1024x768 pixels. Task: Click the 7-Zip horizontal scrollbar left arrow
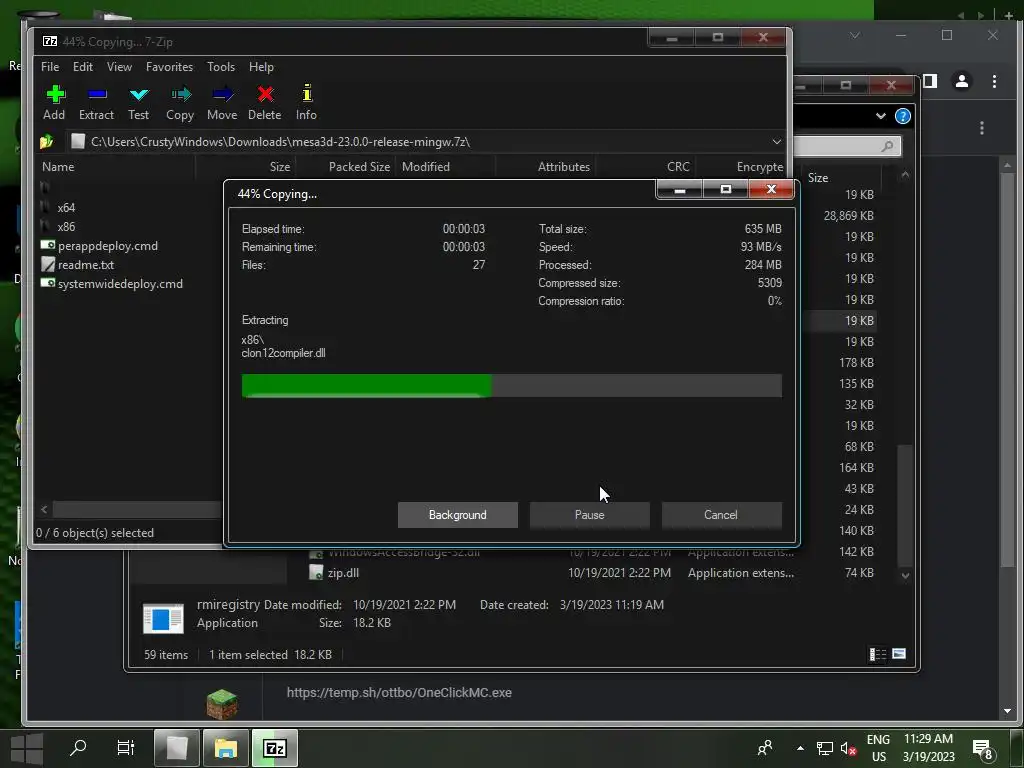44,509
